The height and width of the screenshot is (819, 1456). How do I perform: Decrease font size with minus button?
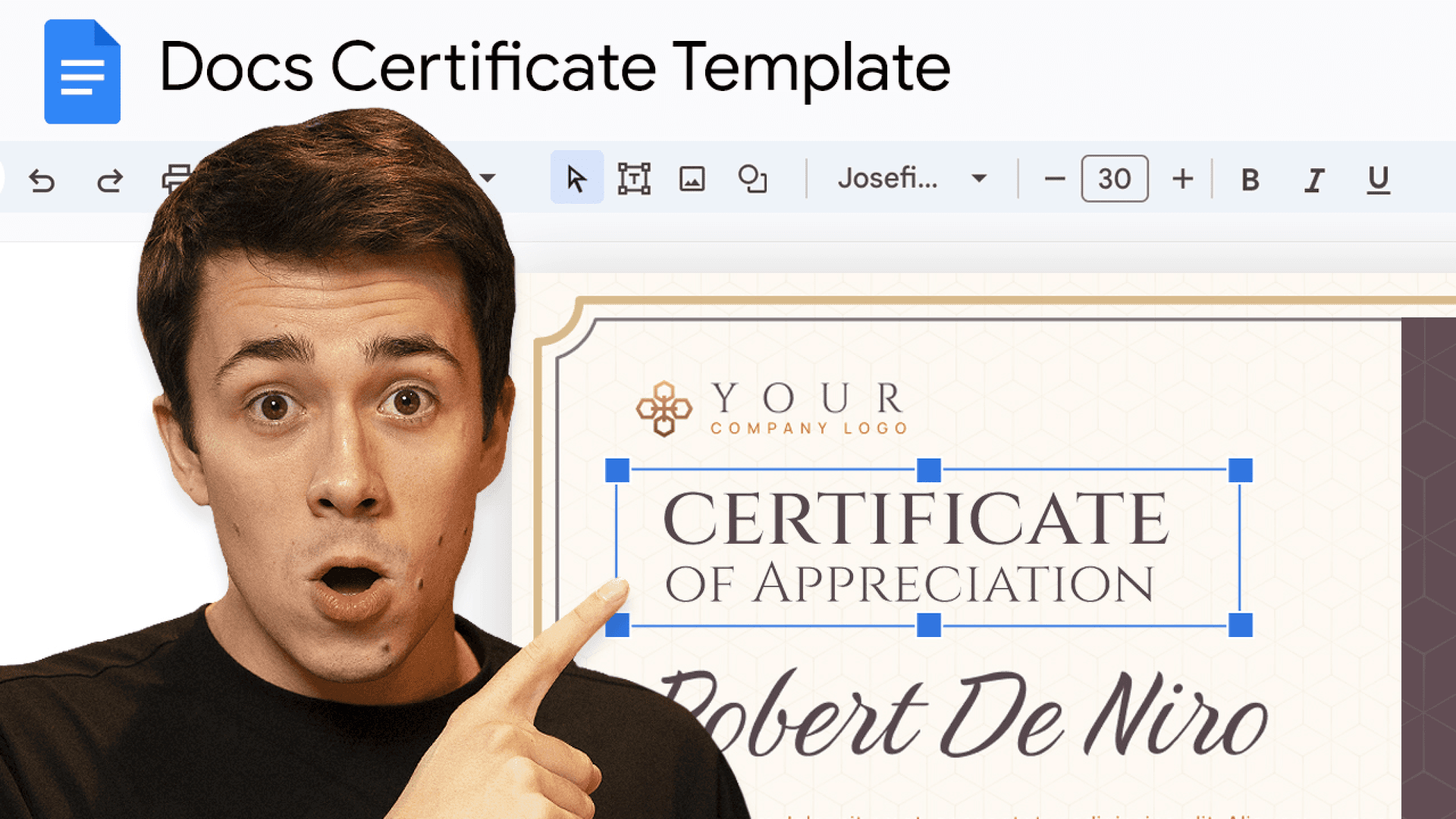coord(1056,180)
